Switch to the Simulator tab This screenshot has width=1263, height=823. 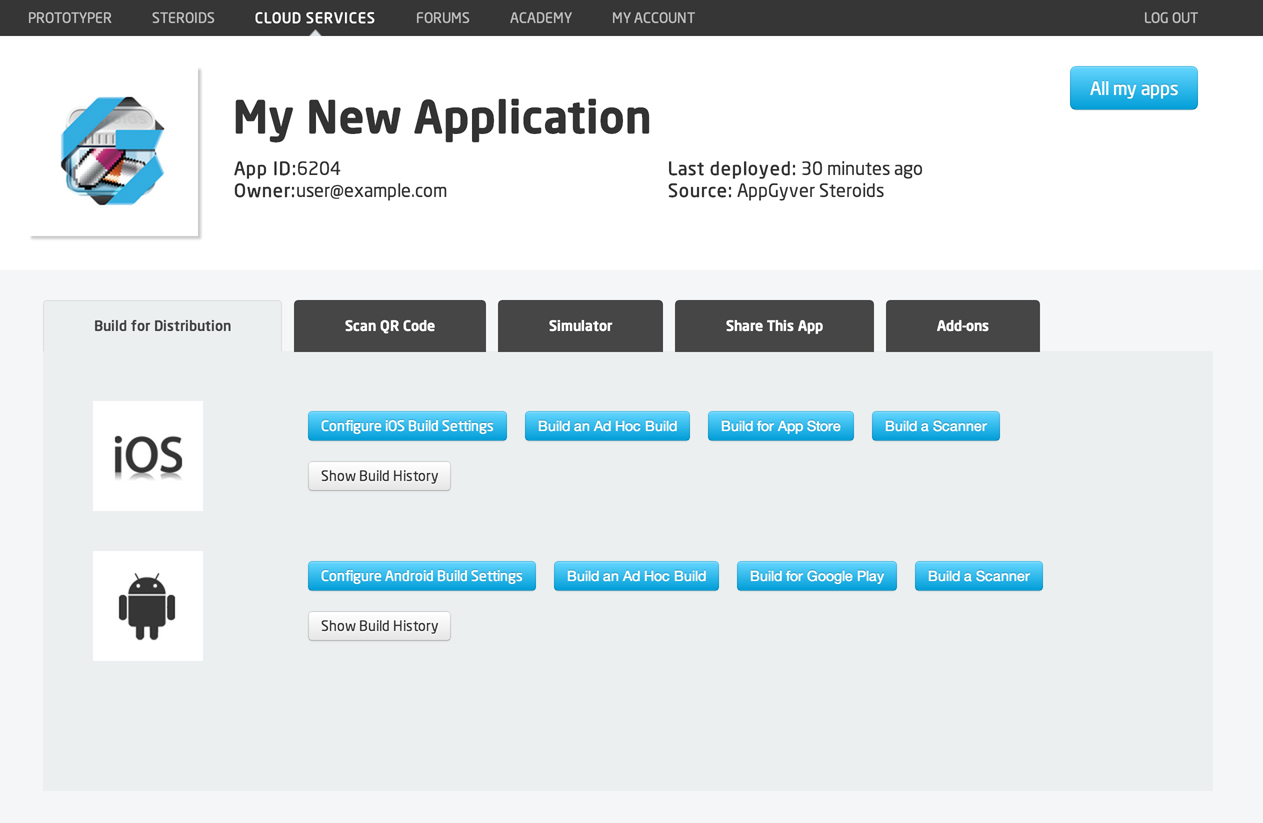pos(580,326)
